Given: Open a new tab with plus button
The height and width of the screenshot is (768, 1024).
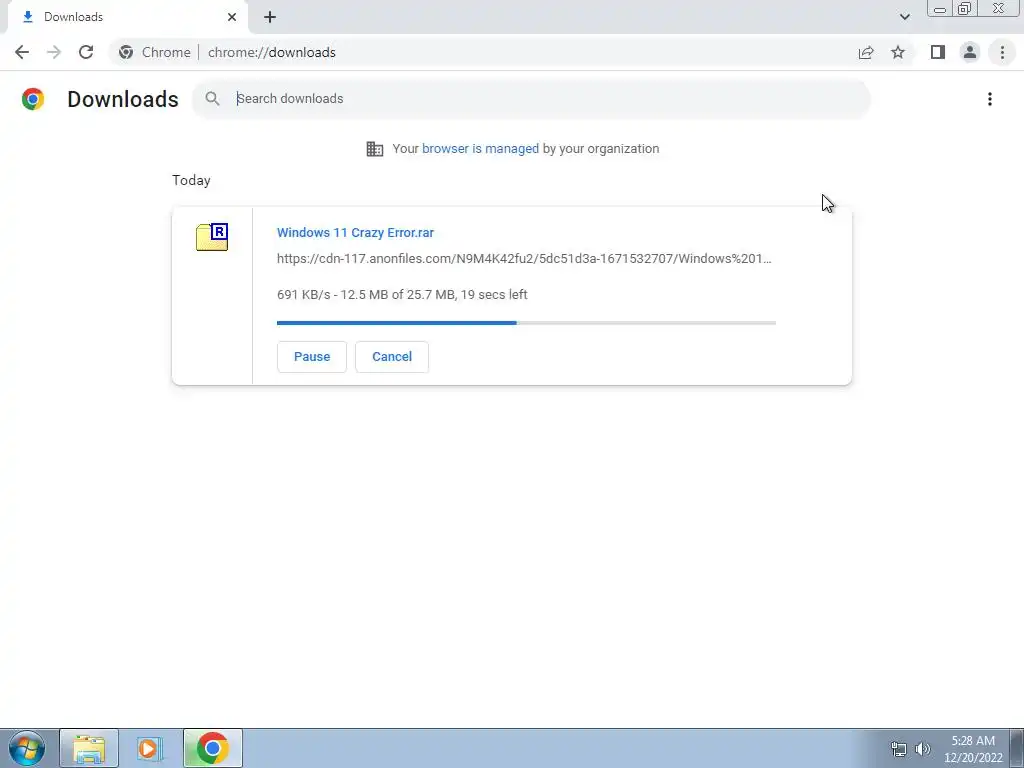Looking at the screenshot, I should [x=270, y=17].
